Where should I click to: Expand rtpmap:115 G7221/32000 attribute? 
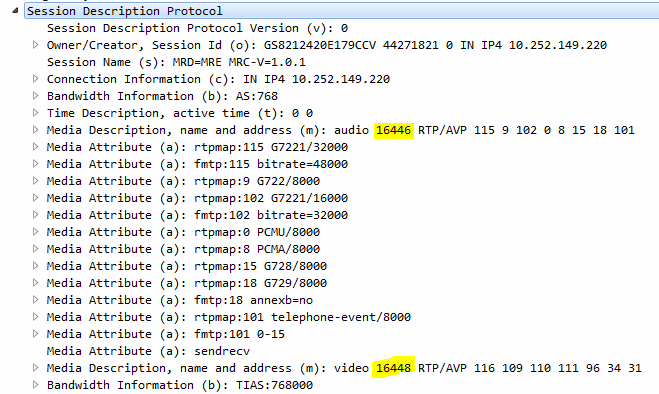click(36, 147)
